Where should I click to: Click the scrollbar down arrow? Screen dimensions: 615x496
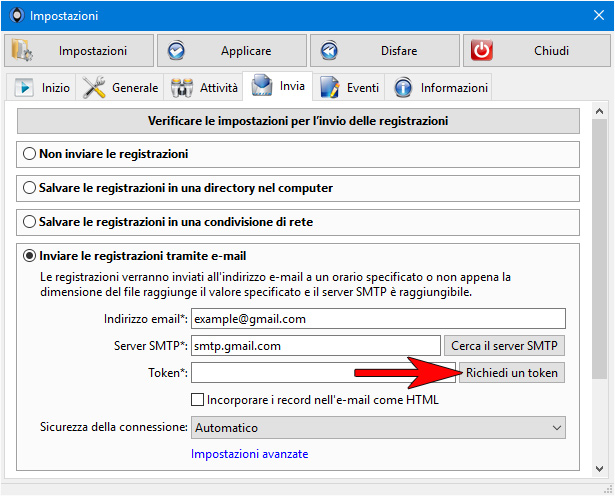[599, 469]
